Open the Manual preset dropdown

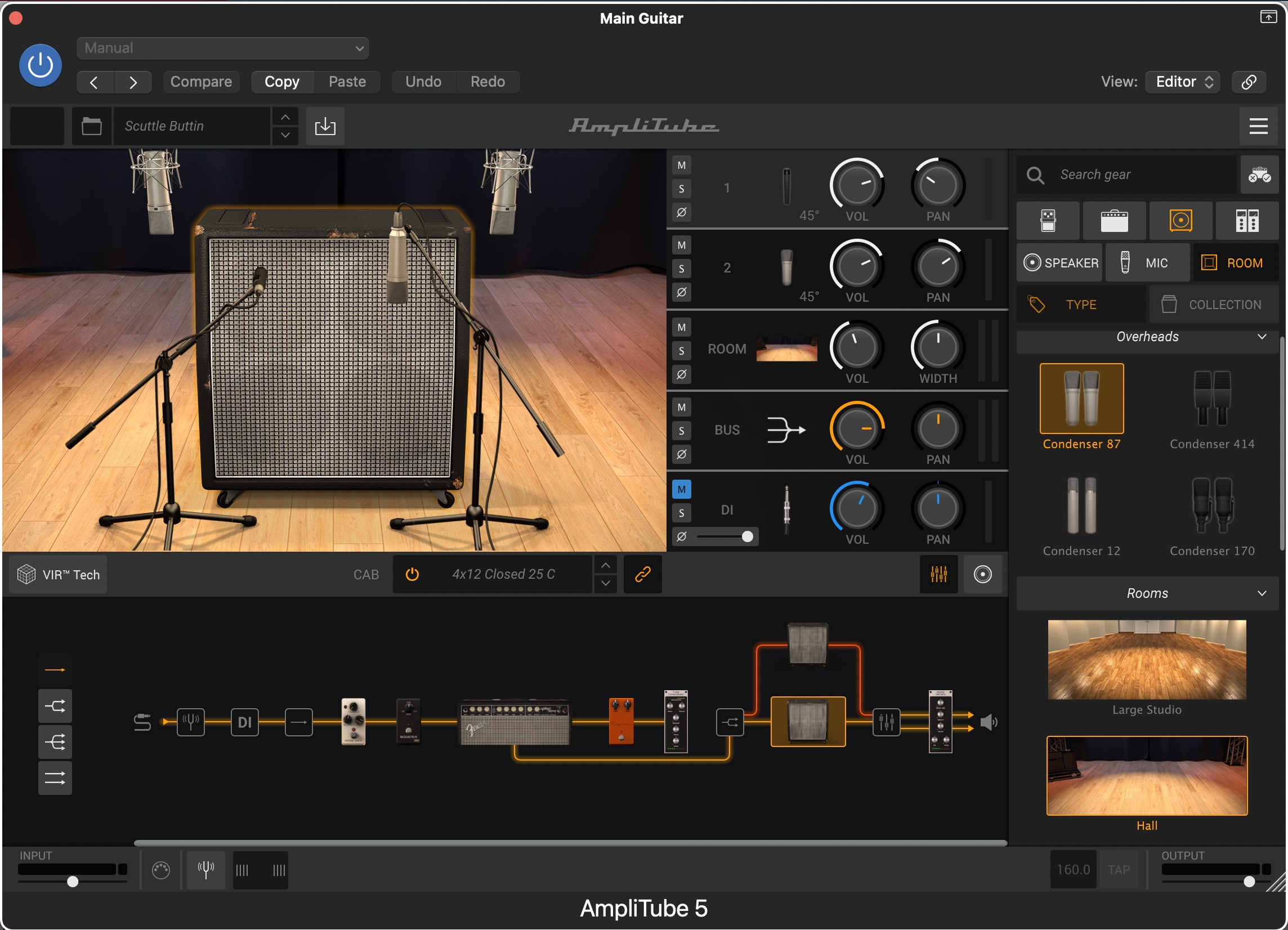[222, 48]
